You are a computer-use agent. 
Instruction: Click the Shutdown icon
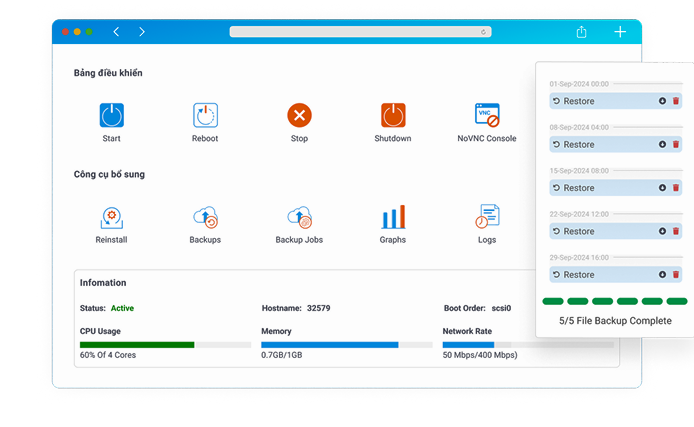click(393, 115)
